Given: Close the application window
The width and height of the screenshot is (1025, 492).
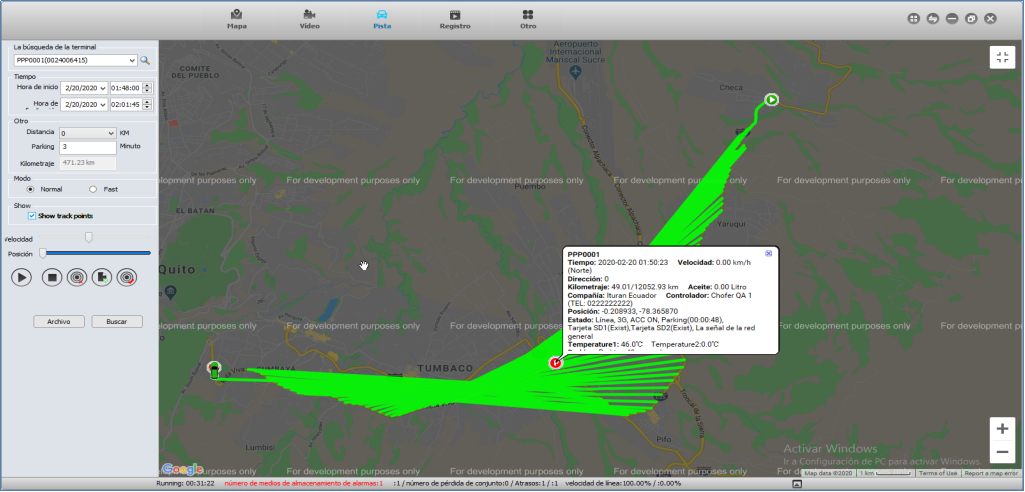Looking at the screenshot, I should 990,19.
